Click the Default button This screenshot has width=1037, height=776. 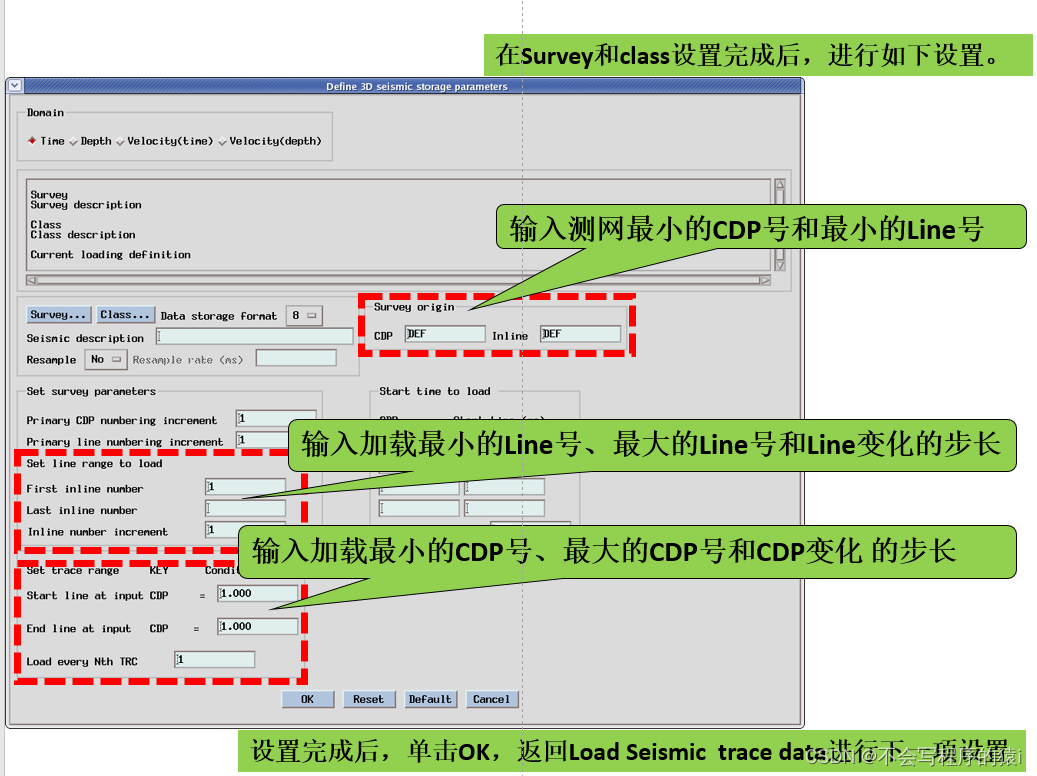430,699
